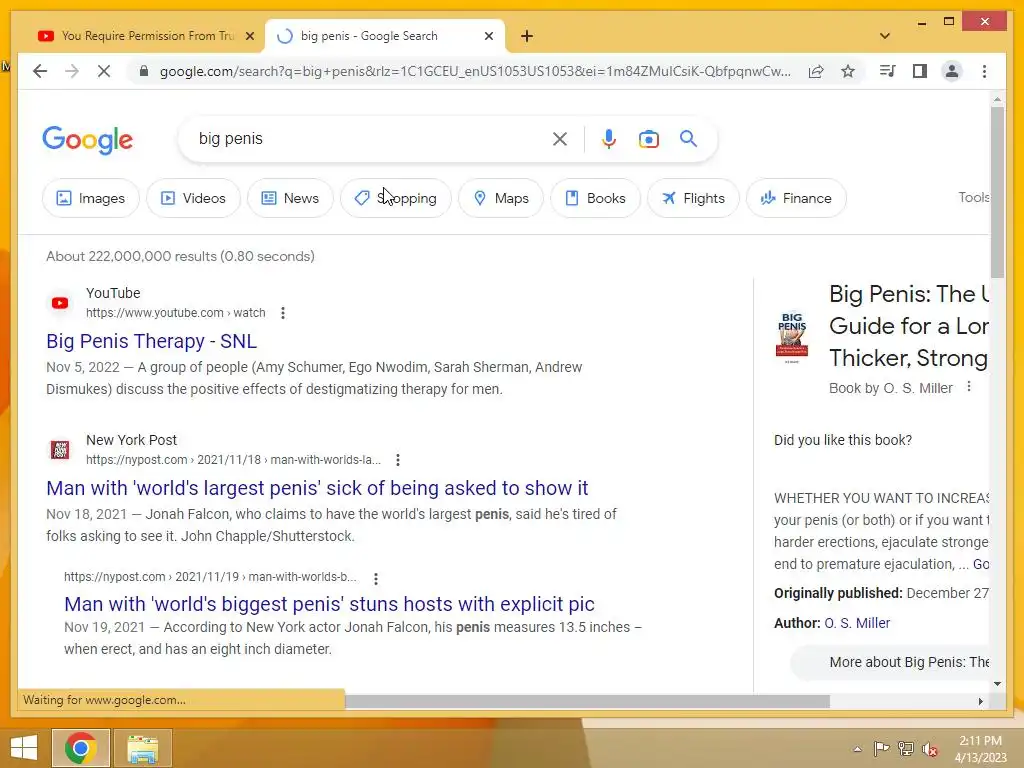Click More about Big Penis button

(891, 662)
